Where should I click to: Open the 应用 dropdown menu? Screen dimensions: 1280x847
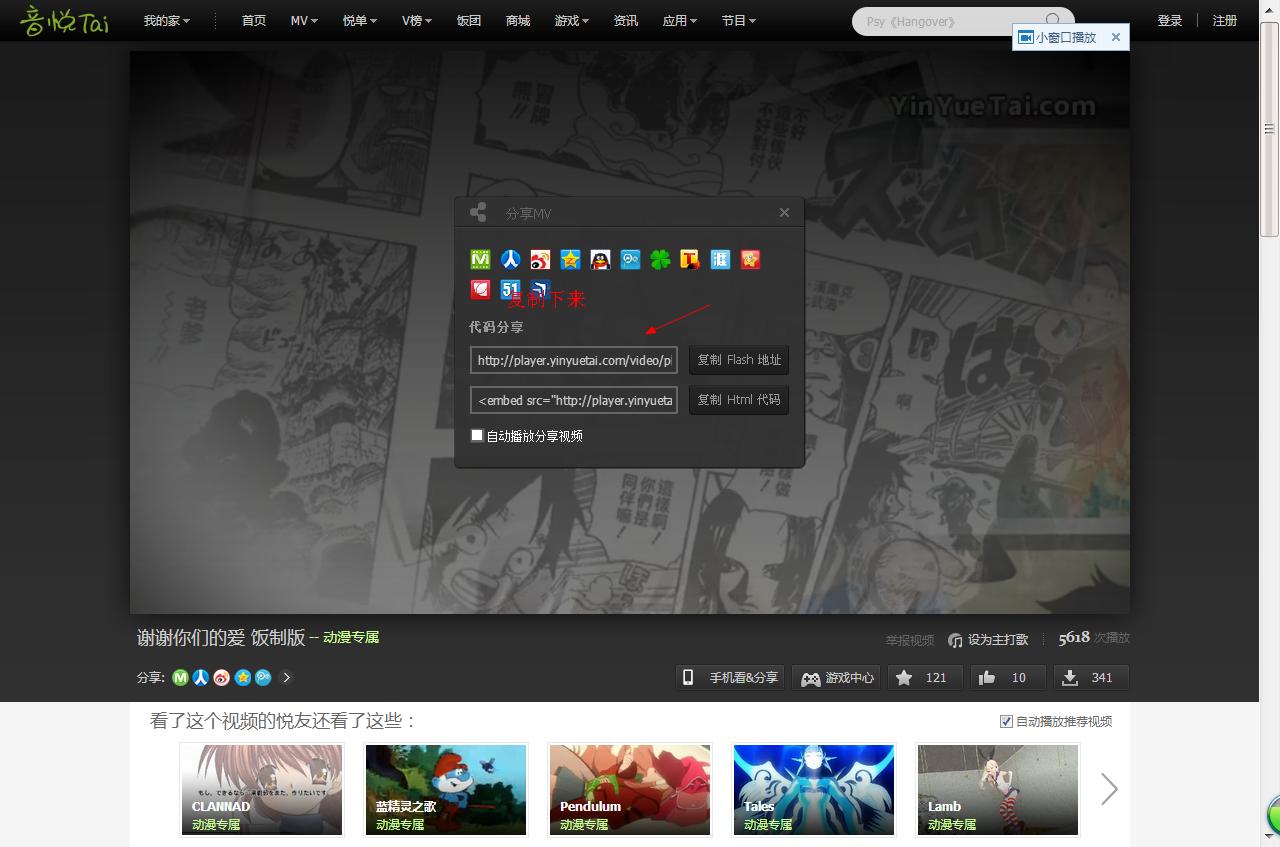tap(680, 20)
